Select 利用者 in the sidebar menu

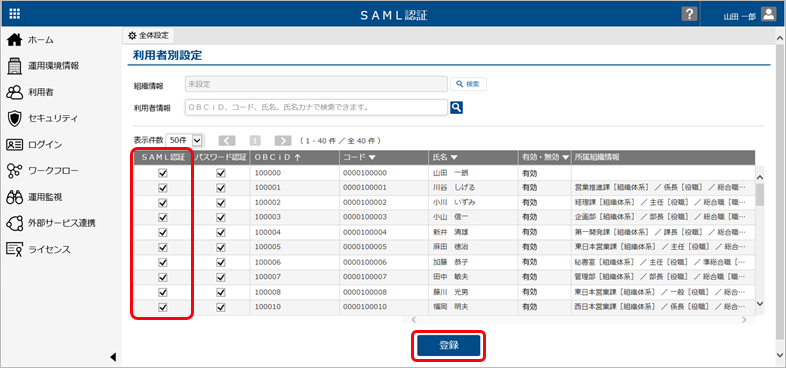tap(41, 92)
